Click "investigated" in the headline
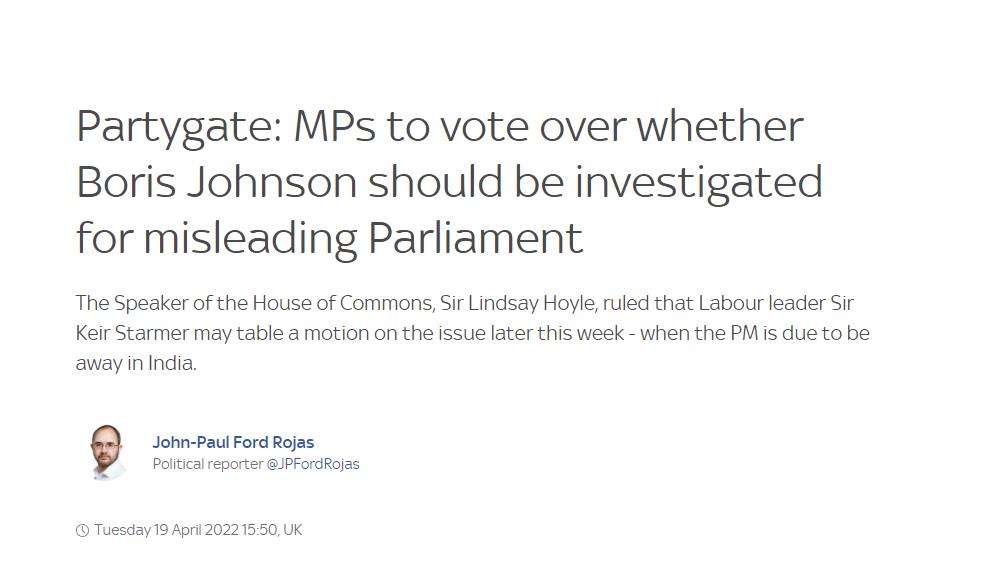Screen dimensions: 981x570 pos(699,183)
